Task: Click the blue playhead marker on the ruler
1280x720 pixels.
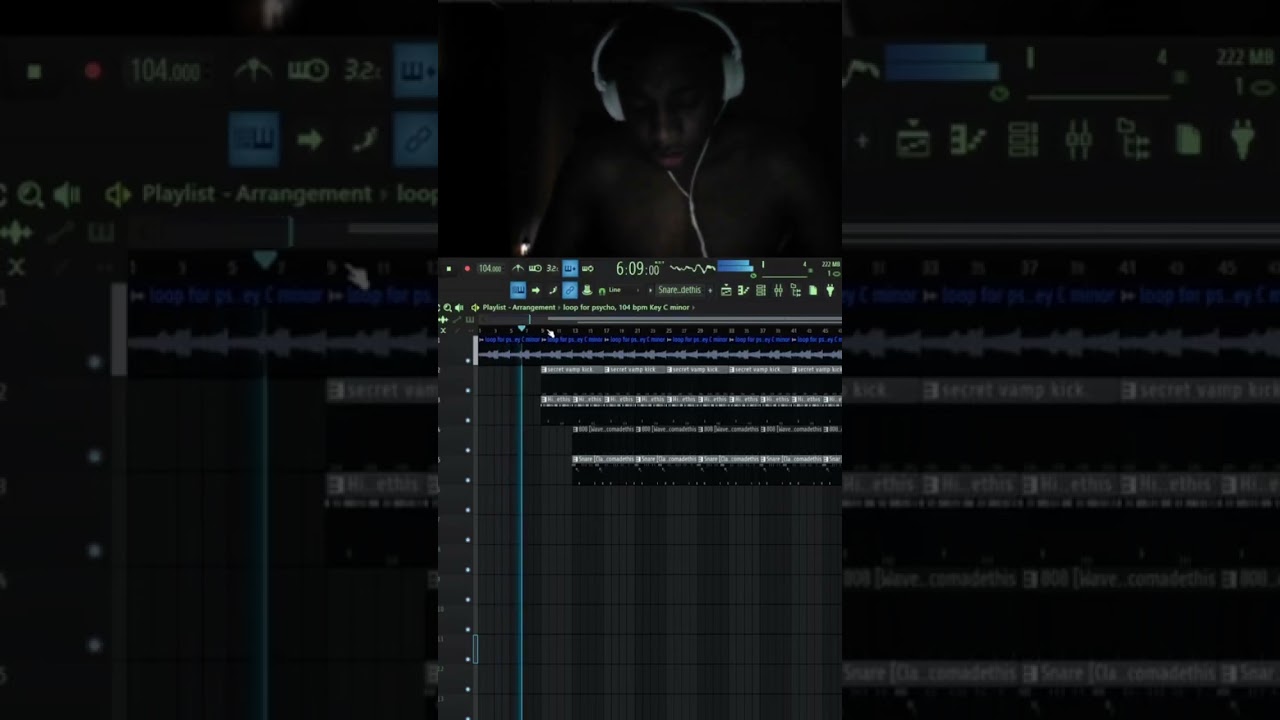Action: pyautogui.click(x=522, y=328)
